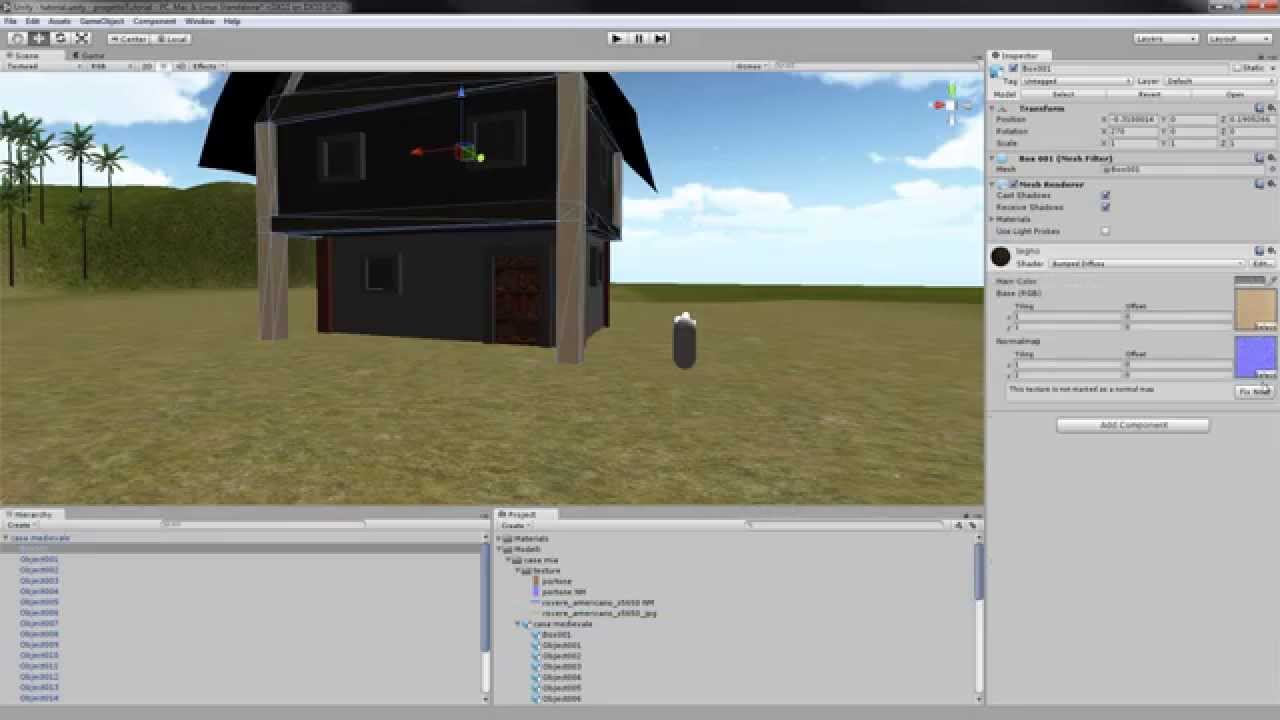The height and width of the screenshot is (720, 1280).
Task: Click the Step frame button
Action: [661, 38]
